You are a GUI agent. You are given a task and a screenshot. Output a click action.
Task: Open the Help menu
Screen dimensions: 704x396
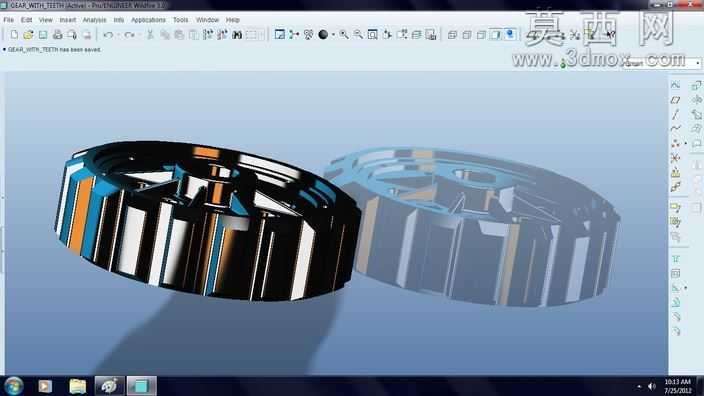click(233, 20)
